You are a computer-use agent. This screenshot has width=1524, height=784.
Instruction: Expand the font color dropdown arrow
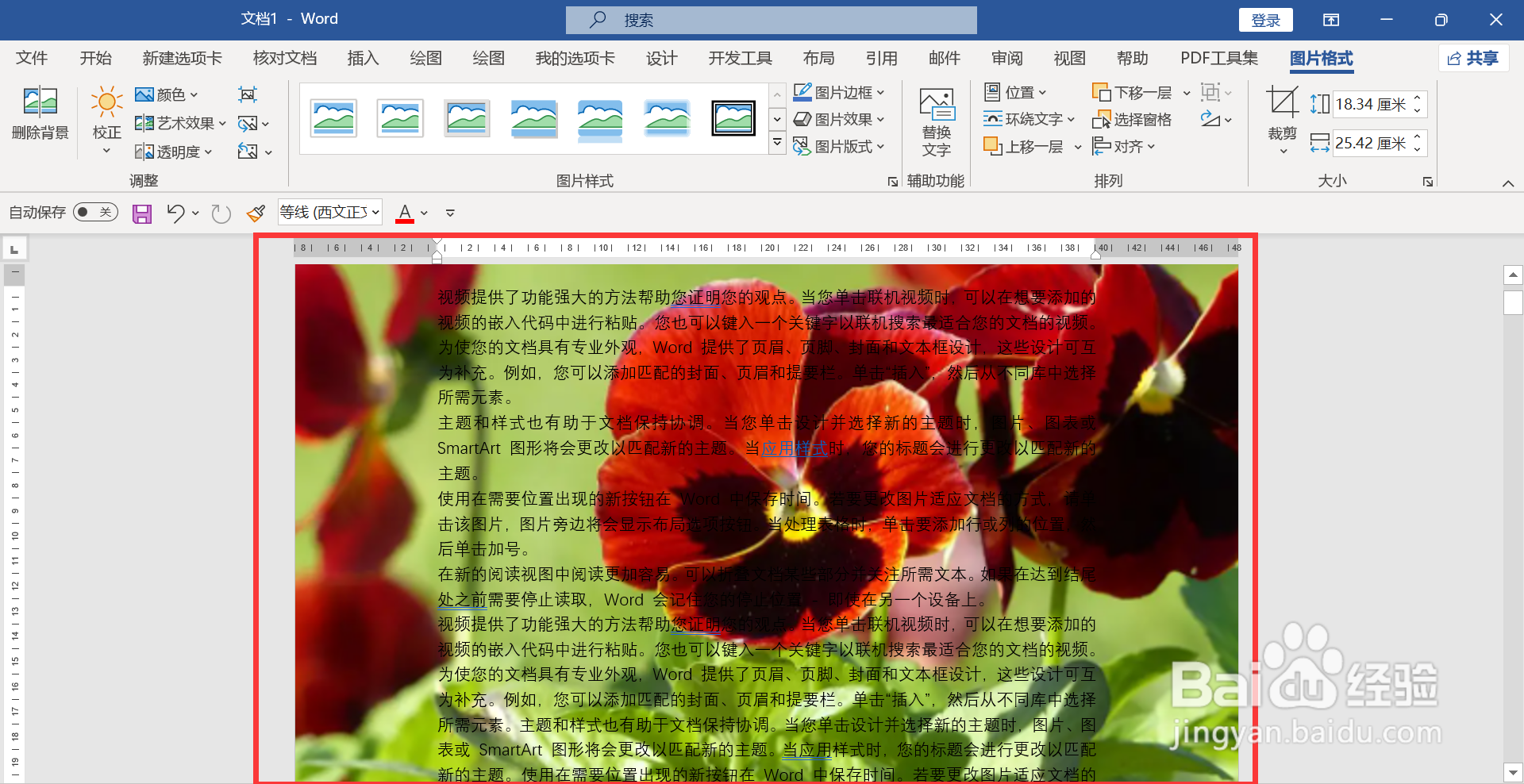point(424,213)
